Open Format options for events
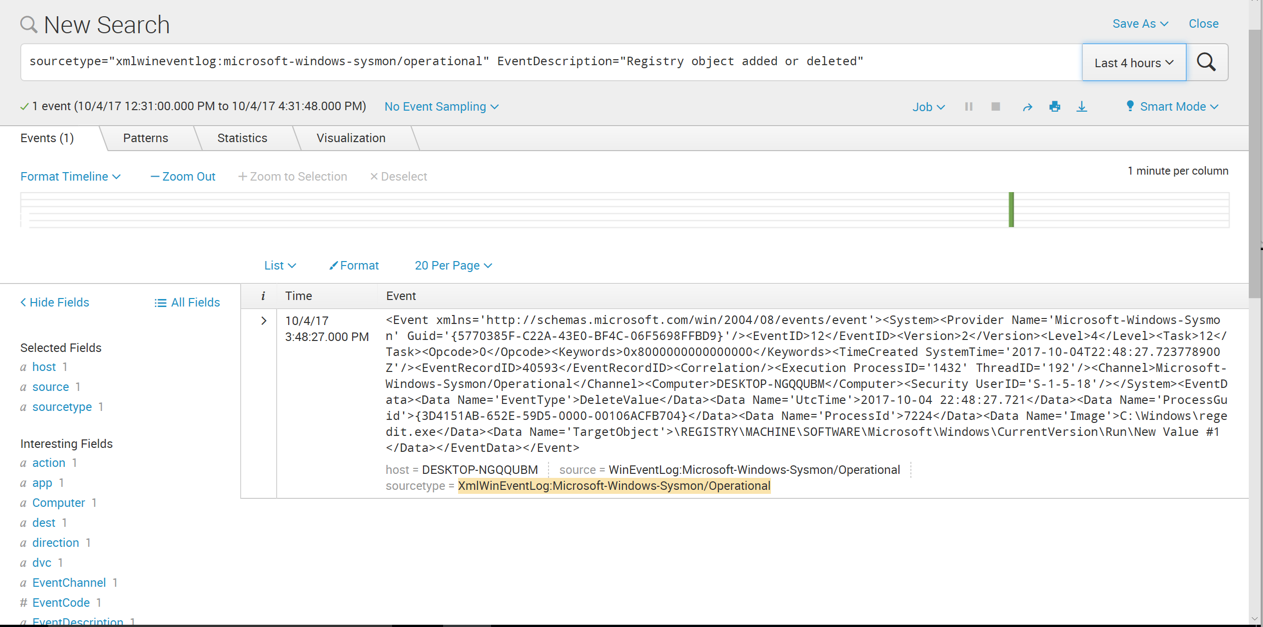1263x627 pixels. click(x=354, y=265)
